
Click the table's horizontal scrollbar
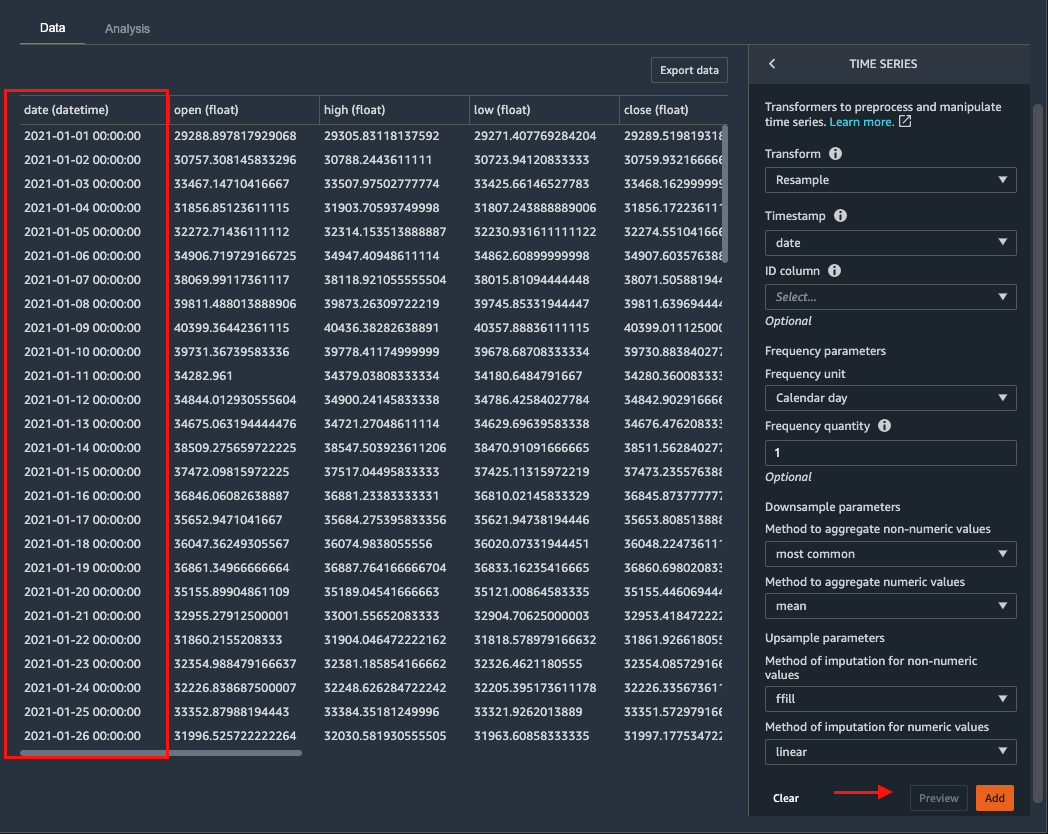[161, 753]
